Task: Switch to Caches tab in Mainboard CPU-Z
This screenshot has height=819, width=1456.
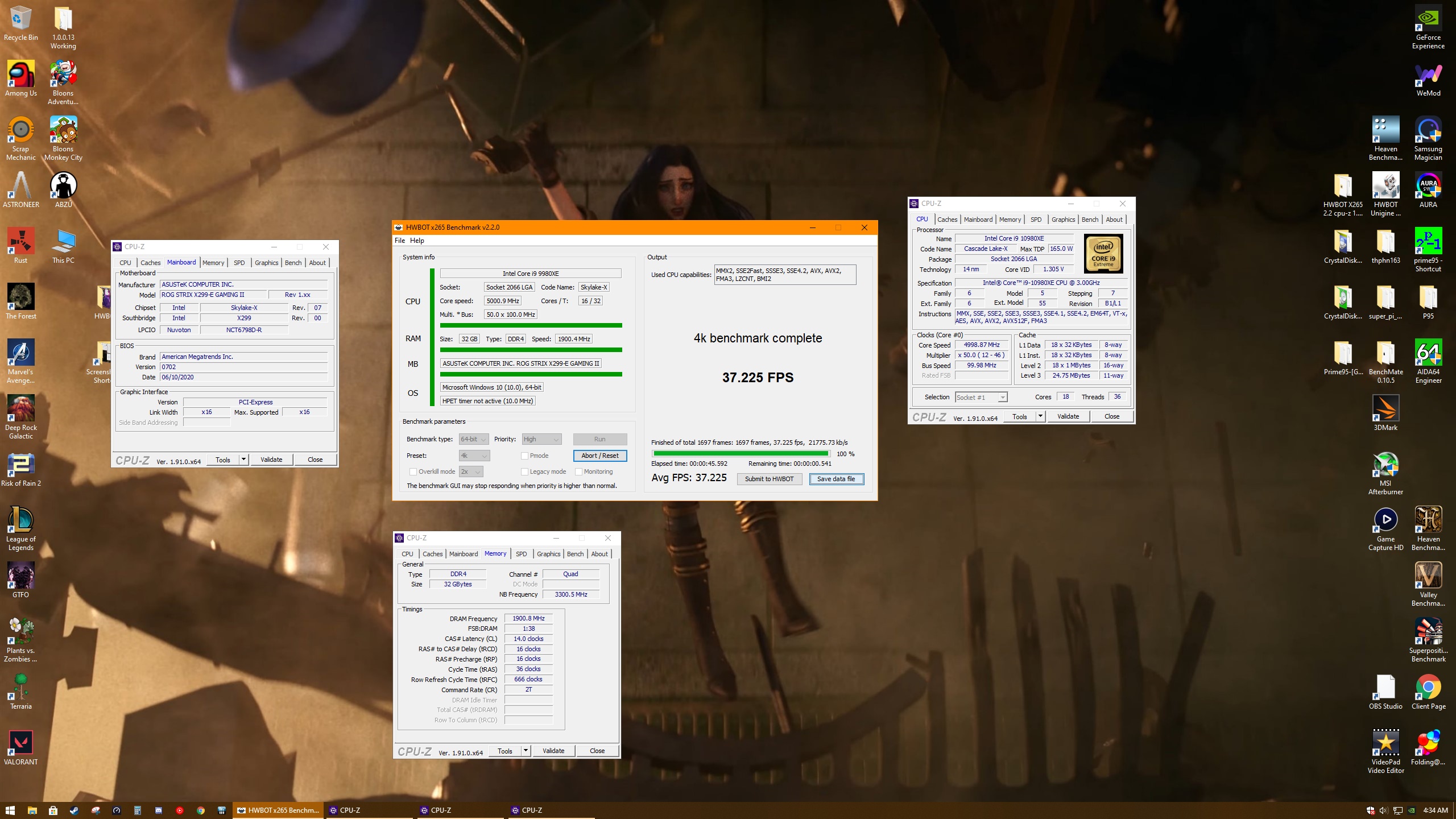Action: [x=150, y=263]
